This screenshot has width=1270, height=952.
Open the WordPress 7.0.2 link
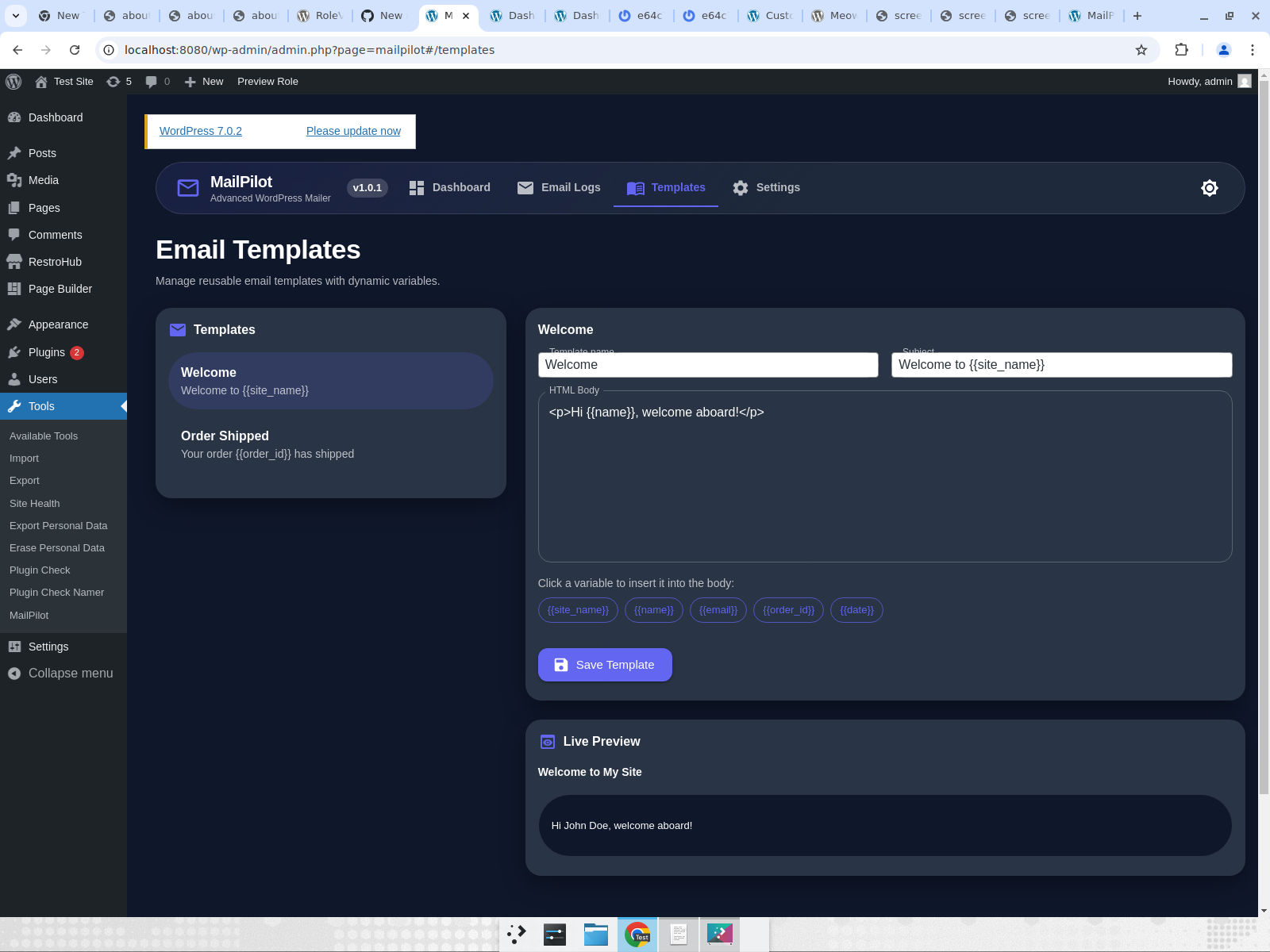(x=201, y=131)
